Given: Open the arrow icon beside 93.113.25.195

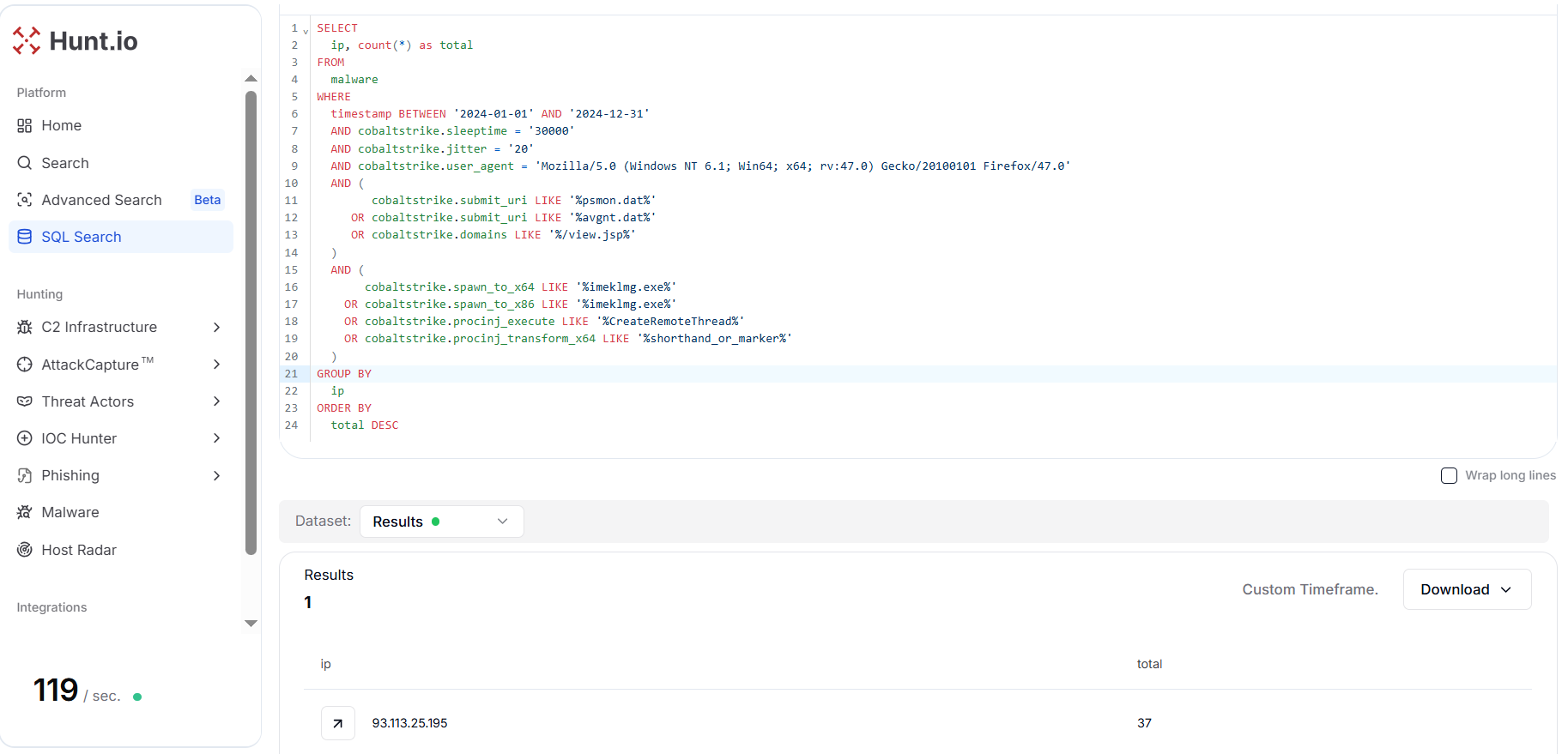Looking at the screenshot, I should (x=338, y=723).
